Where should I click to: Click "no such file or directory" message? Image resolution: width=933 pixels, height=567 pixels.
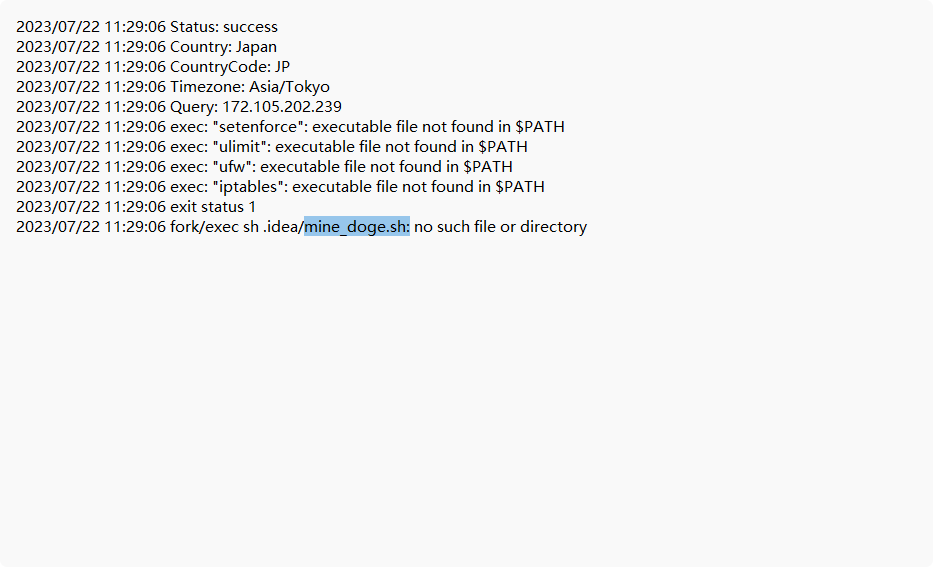click(500, 227)
